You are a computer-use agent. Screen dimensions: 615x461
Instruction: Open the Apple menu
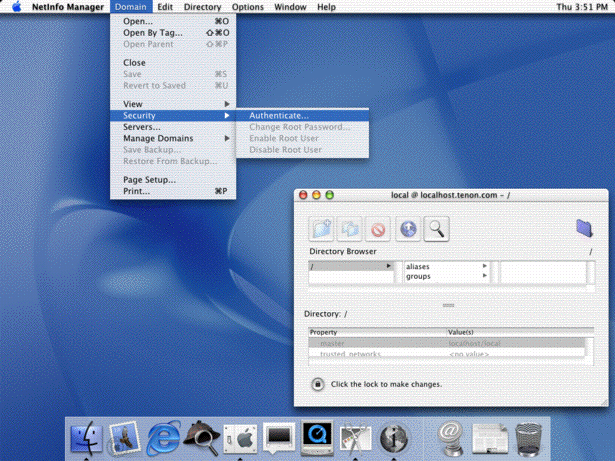pyautogui.click(x=16, y=7)
